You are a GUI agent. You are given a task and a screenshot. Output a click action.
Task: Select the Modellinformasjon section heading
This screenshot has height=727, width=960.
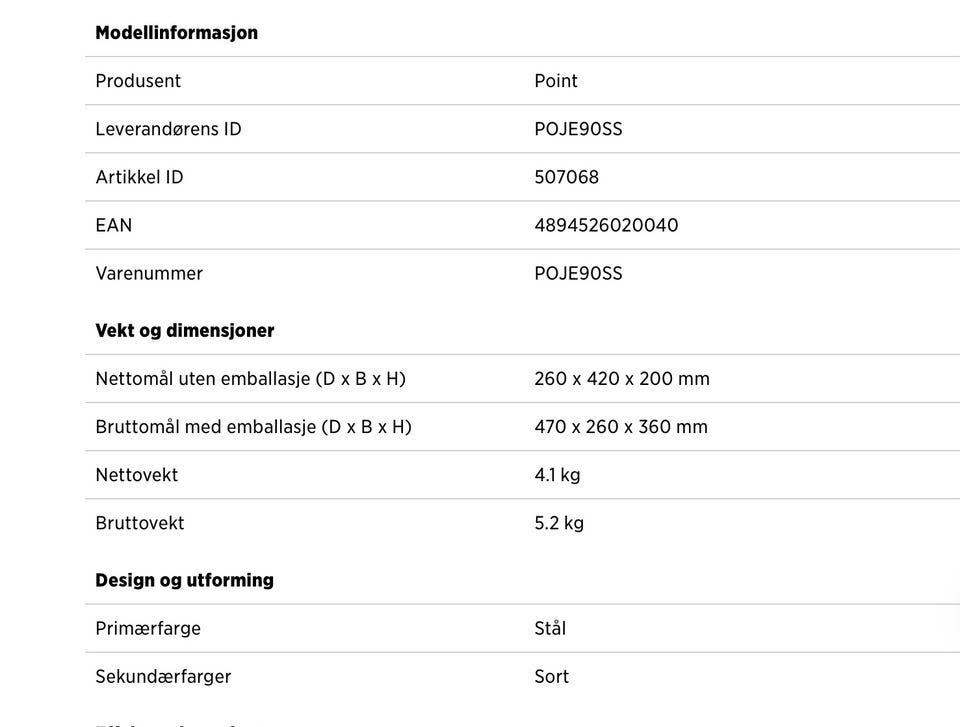click(176, 33)
